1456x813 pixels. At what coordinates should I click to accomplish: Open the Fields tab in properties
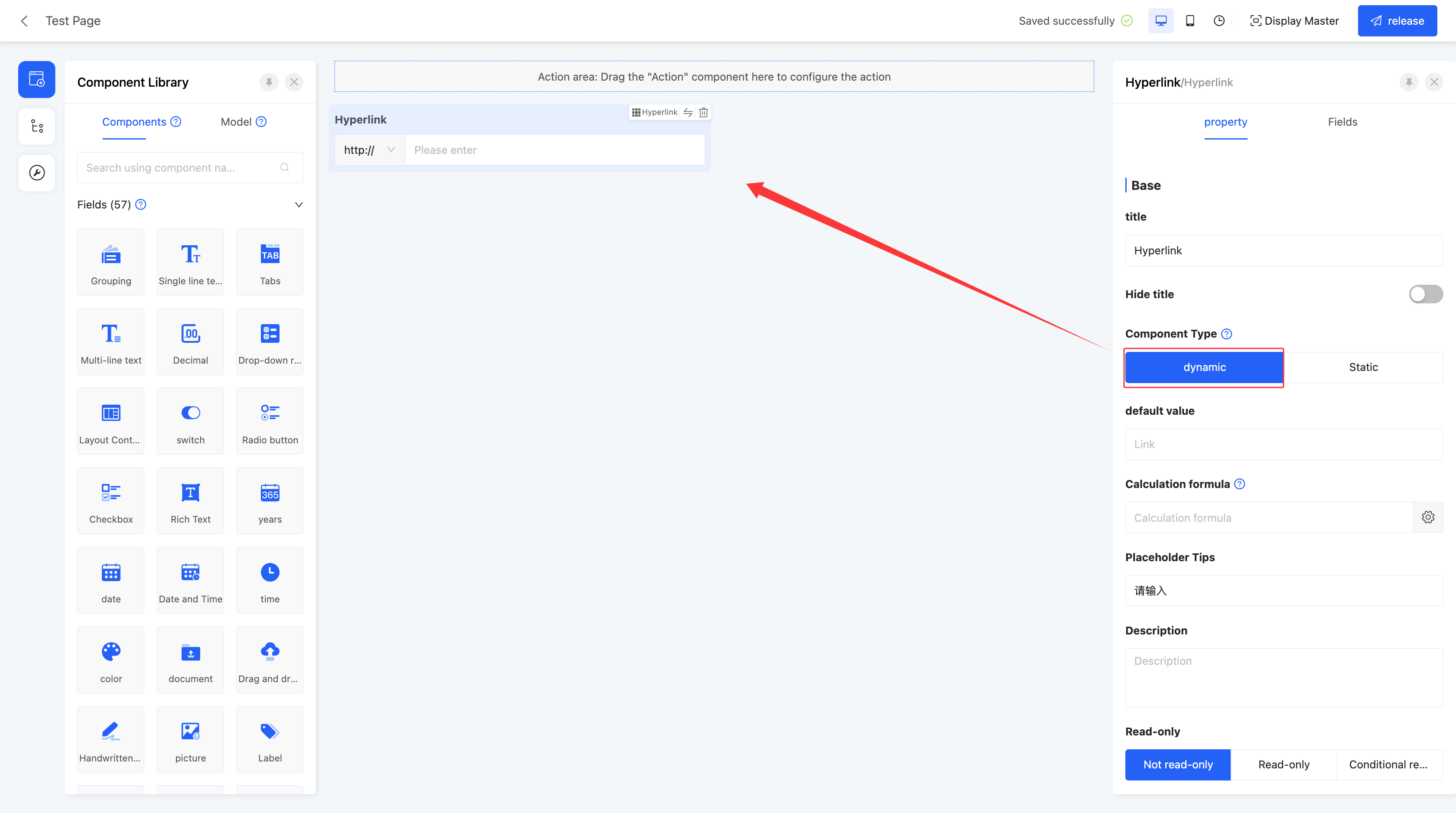pos(1342,122)
